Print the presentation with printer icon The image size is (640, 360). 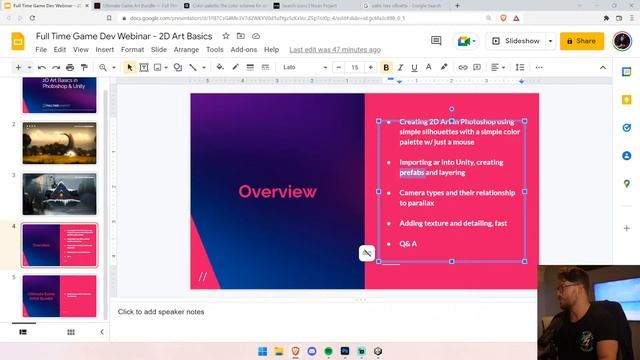[x=70, y=67]
